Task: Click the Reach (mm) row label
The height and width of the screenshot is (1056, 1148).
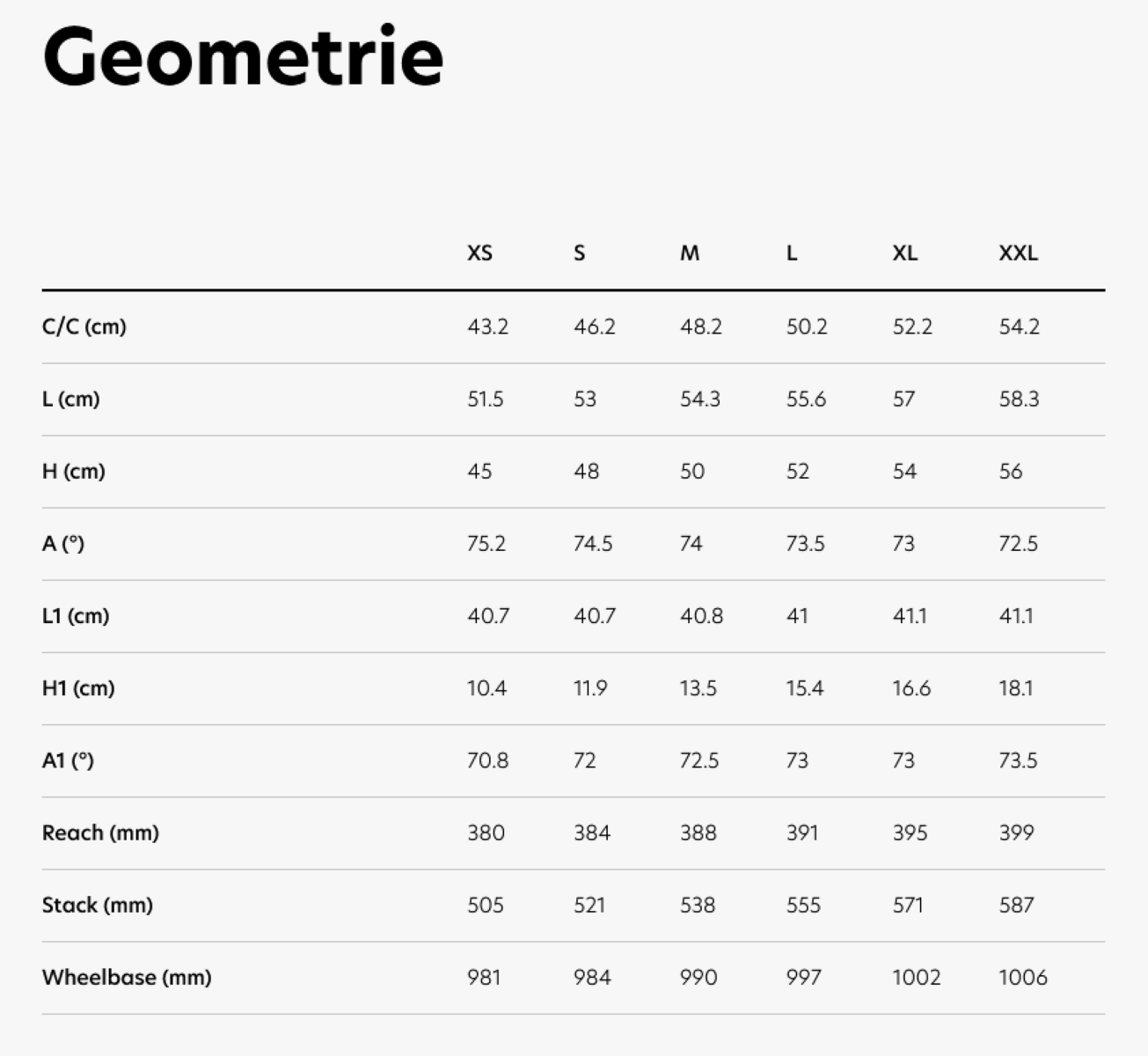Action: point(100,832)
